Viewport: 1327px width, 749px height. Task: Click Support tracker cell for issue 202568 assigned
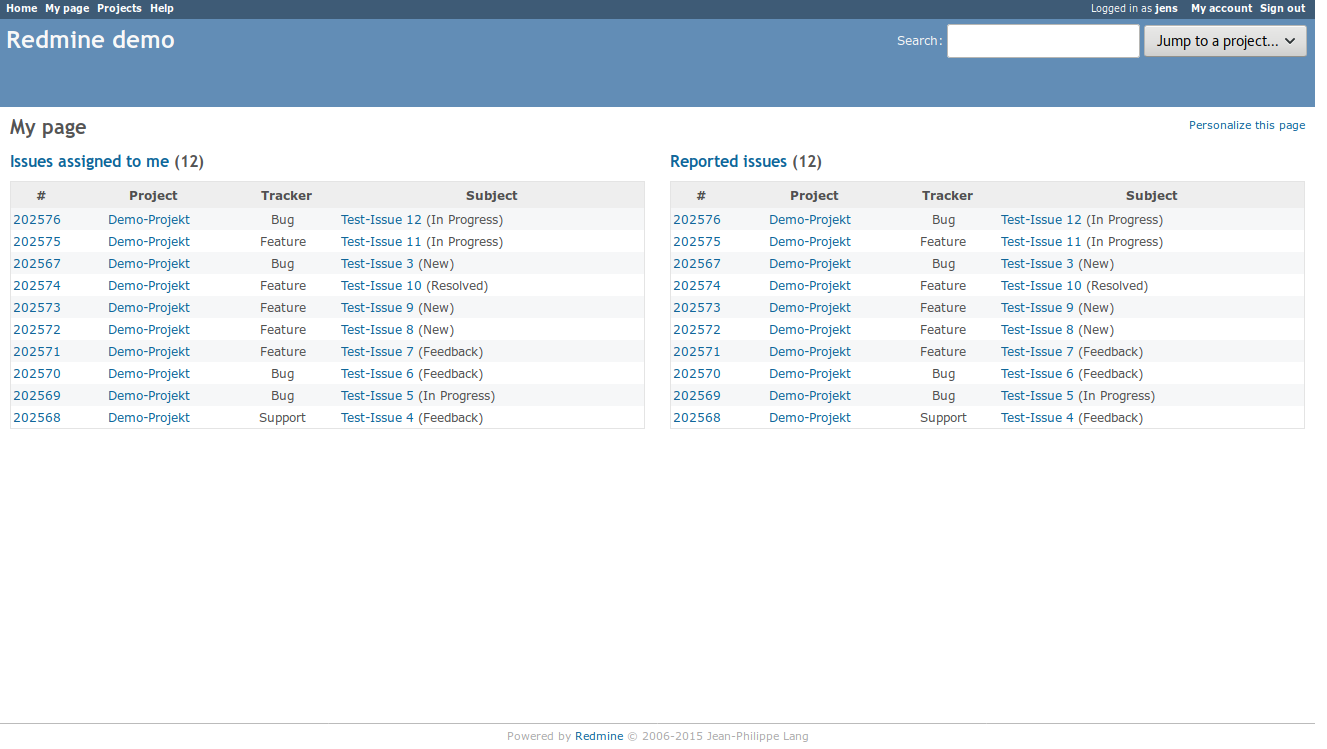(x=283, y=418)
